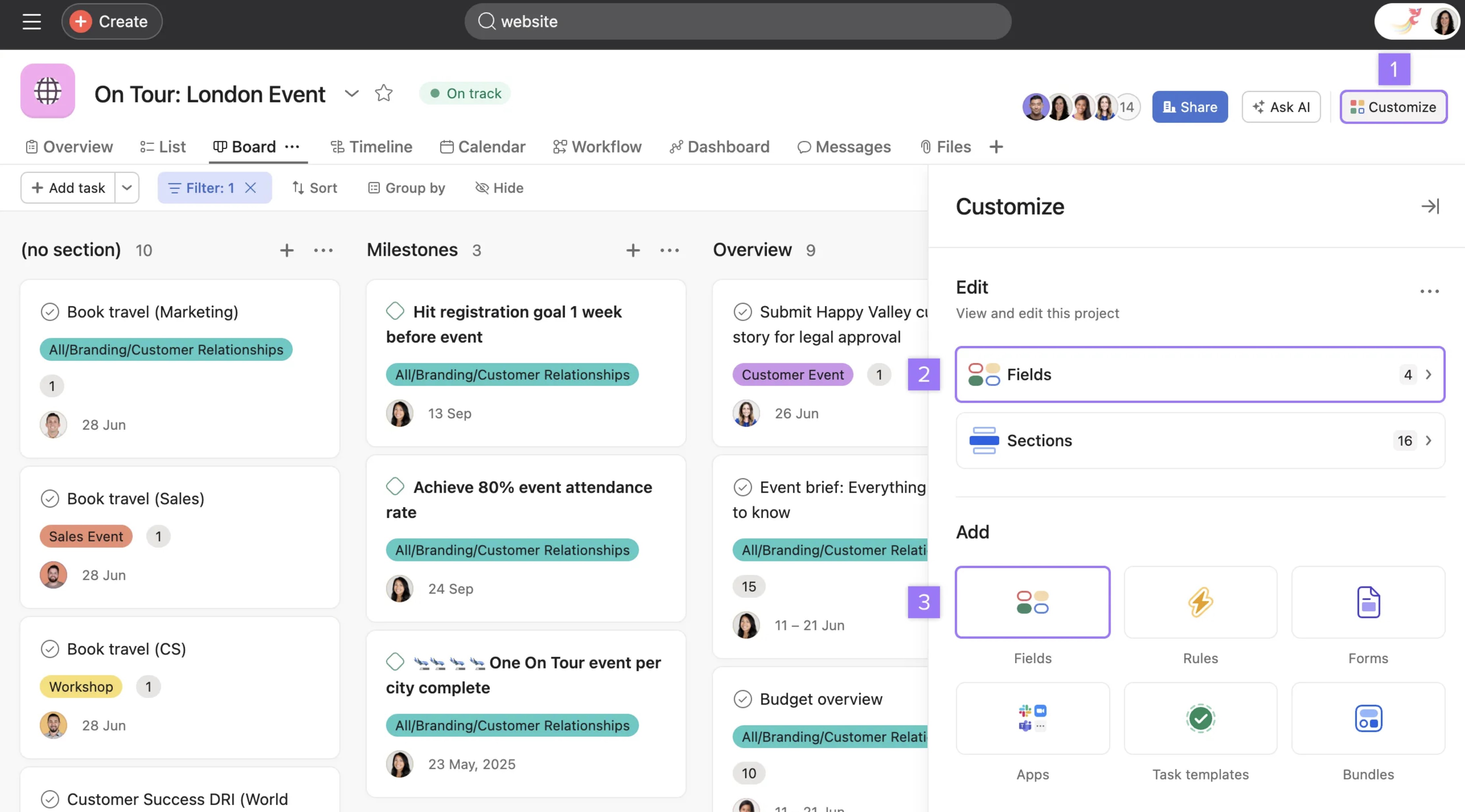Open the Ask AI button

point(1281,107)
